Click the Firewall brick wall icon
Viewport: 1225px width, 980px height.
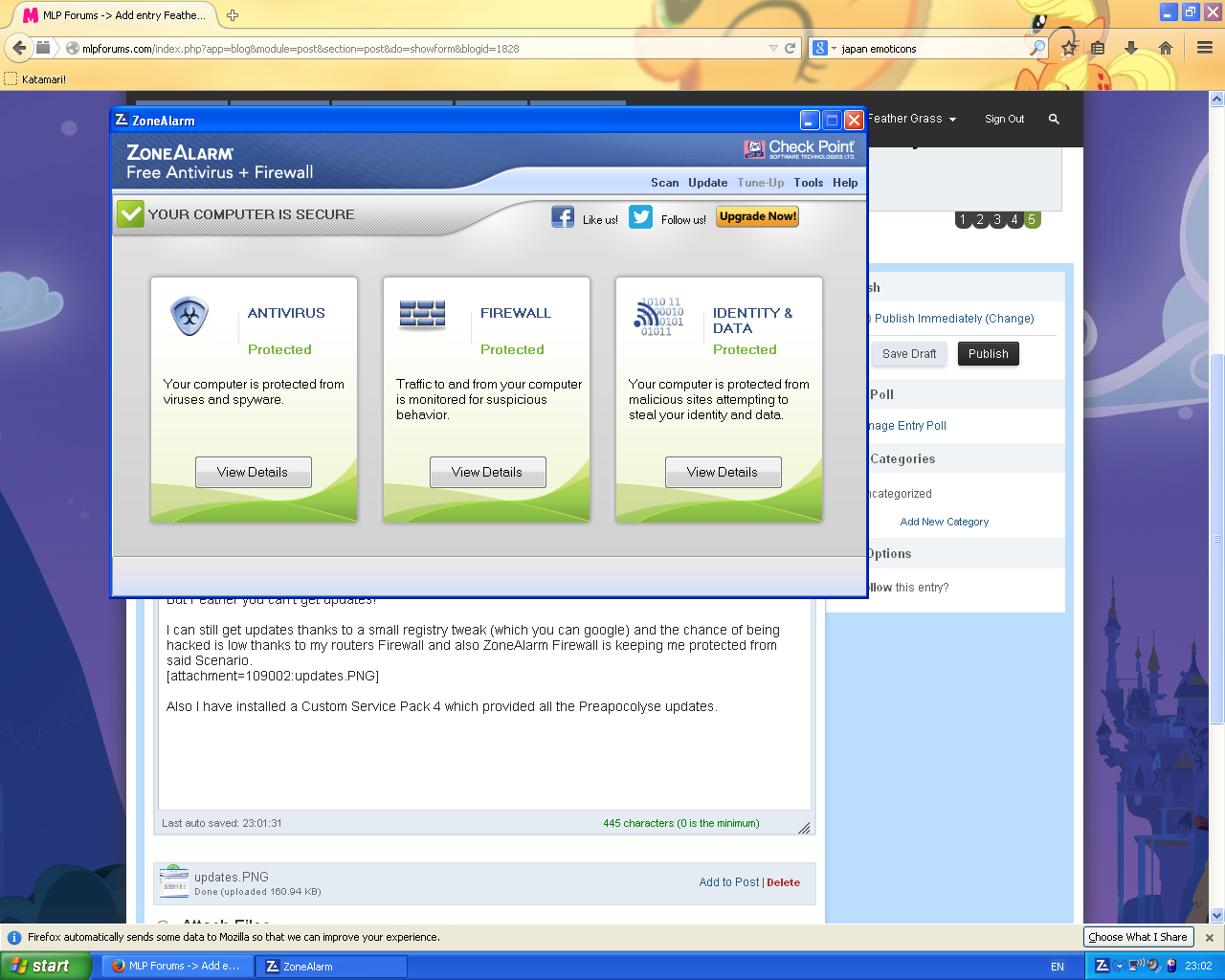422,314
